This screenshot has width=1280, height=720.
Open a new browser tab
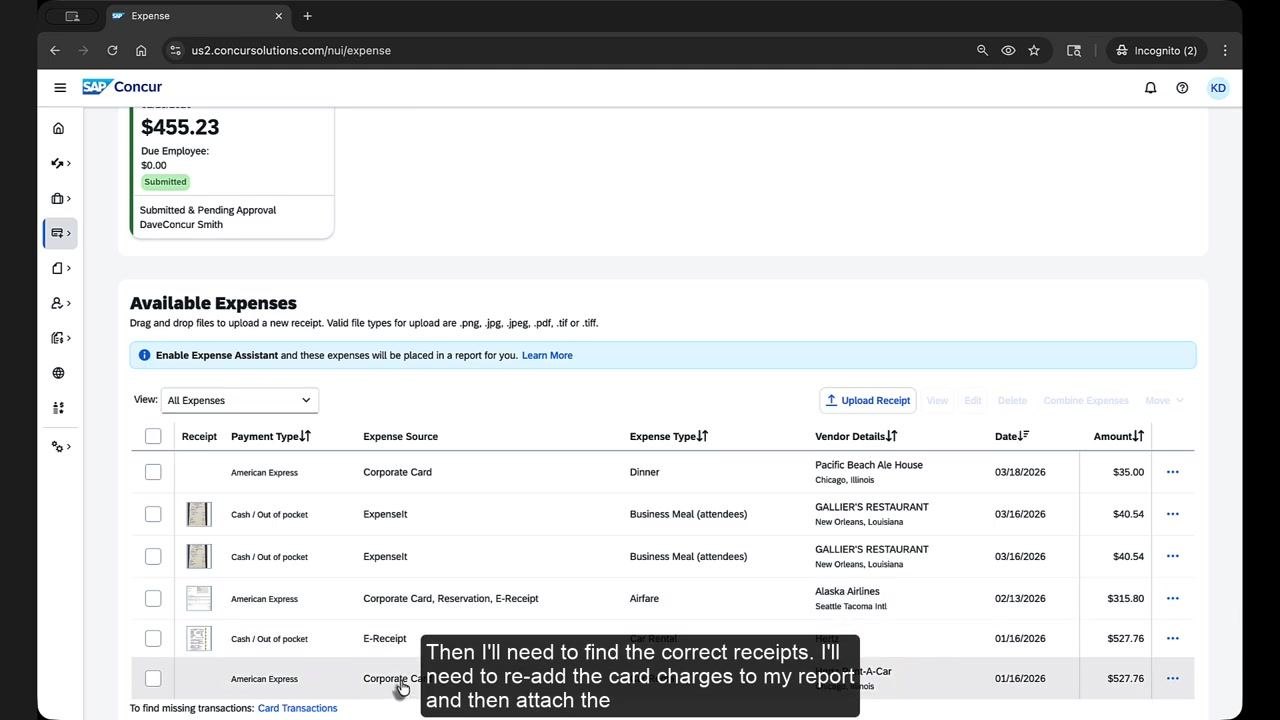307,16
